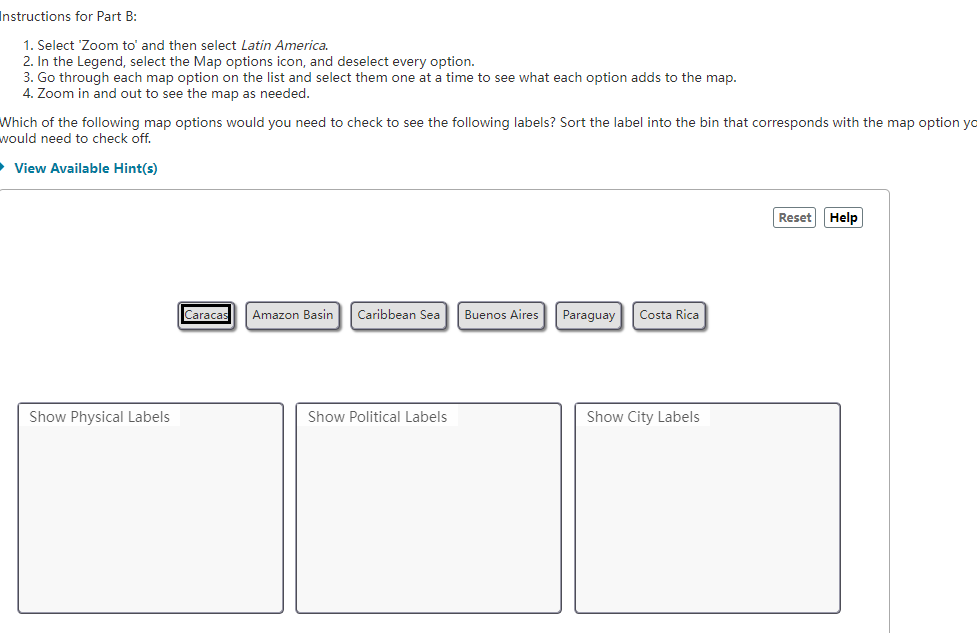This screenshot has width=977, height=633.
Task: Click the Show City Labels bin
Action: (706, 510)
